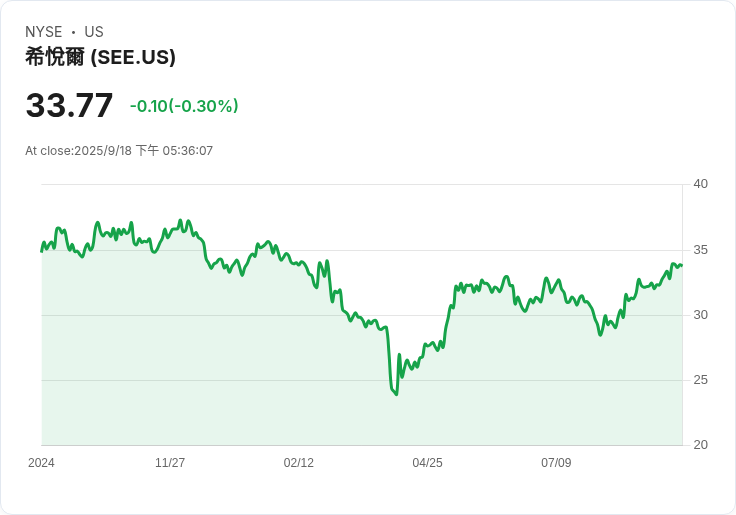Image resolution: width=736 pixels, height=515 pixels.
Task: Click the 33.77 current price
Action: click(x=69, y=105)
